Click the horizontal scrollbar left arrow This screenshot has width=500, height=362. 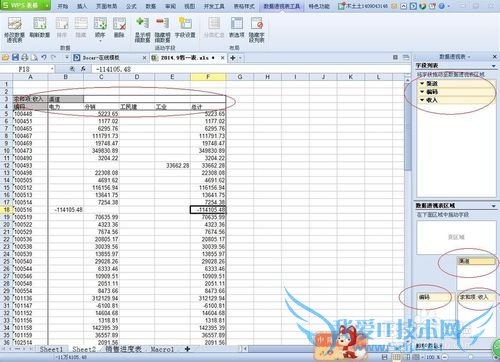point(245,349)
